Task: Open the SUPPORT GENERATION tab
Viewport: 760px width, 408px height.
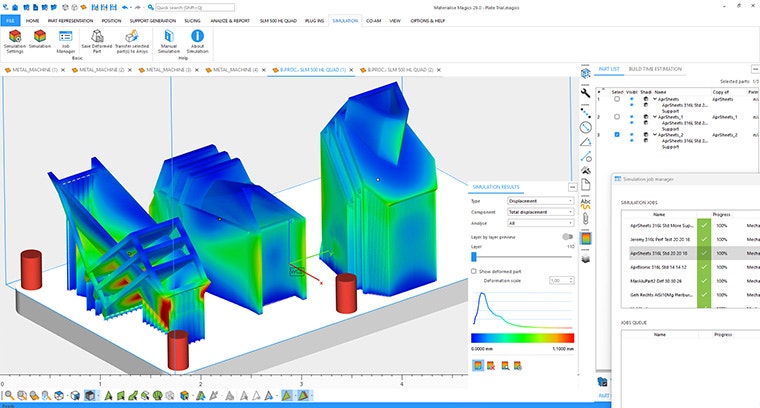Action: pos(153,21)
